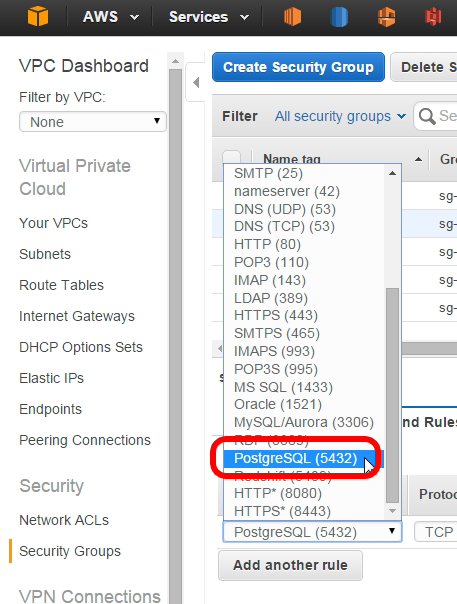
Task: Click sidebar scrollbar up arrow
Action: [x=175, y=61]
